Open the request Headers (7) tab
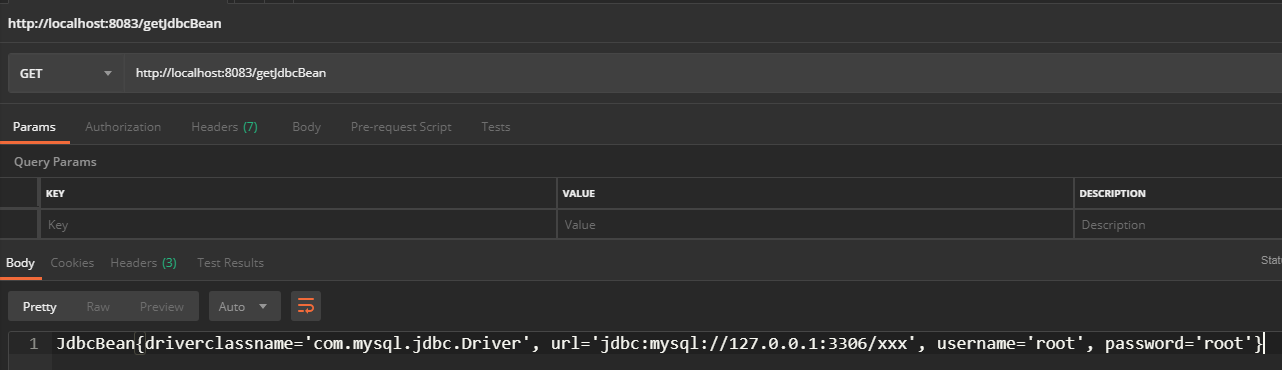1282x370 pixels. pyautogui.click(x=225, y=127)
